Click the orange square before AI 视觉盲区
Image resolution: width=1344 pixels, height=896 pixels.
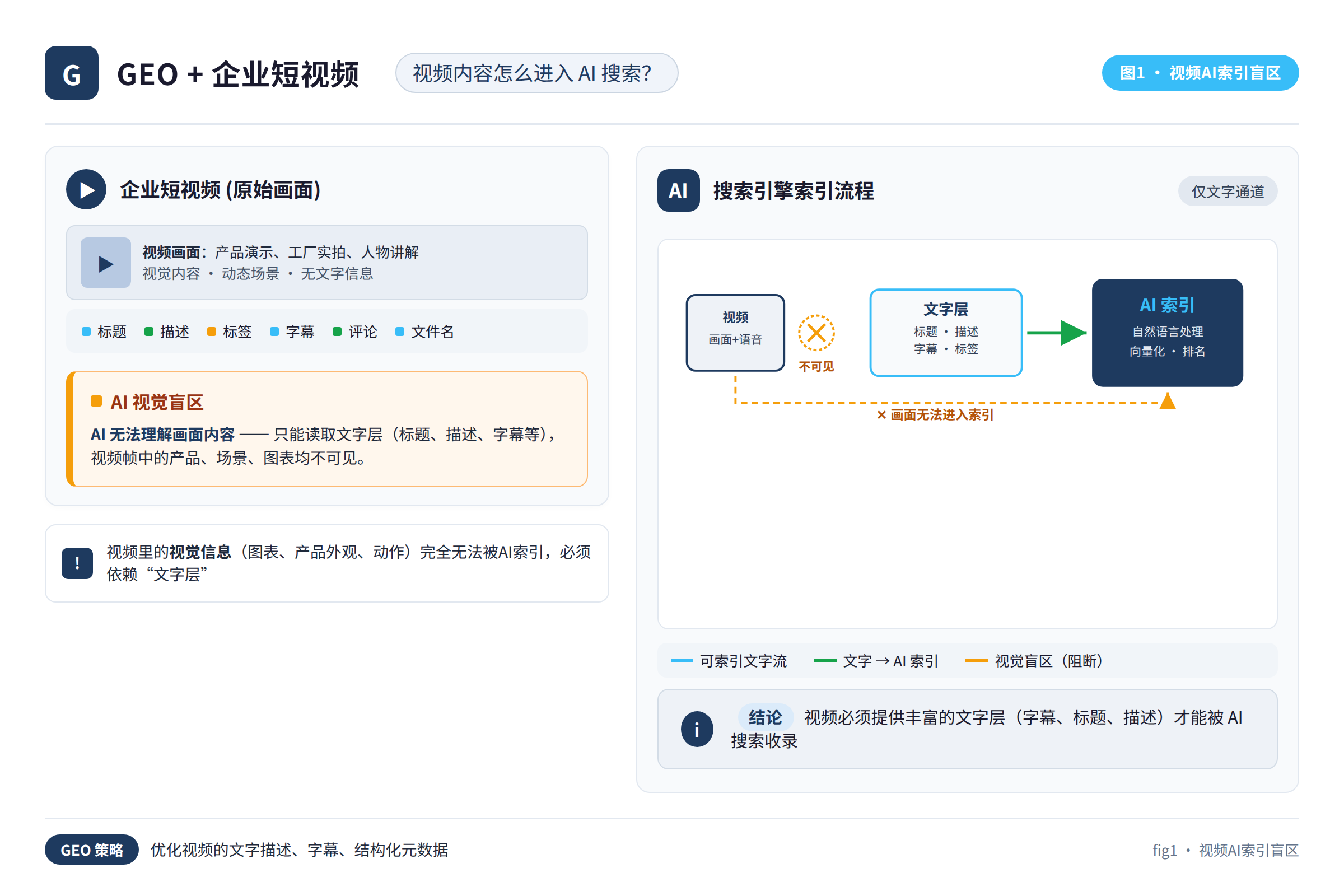tap(96, 402)
